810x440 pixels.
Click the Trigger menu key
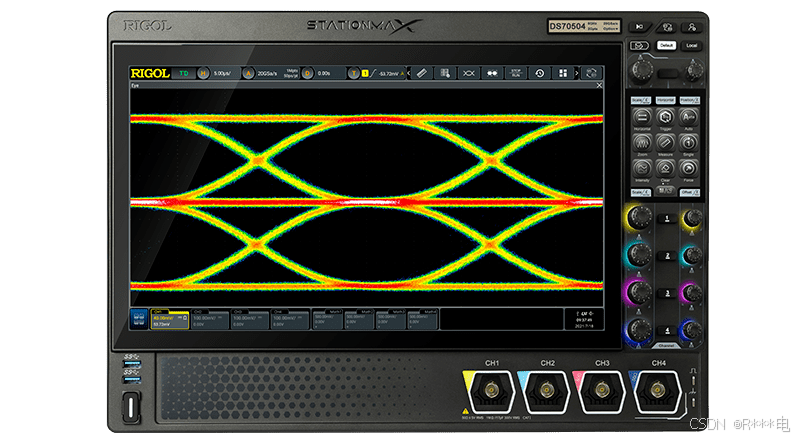(665, 117)
